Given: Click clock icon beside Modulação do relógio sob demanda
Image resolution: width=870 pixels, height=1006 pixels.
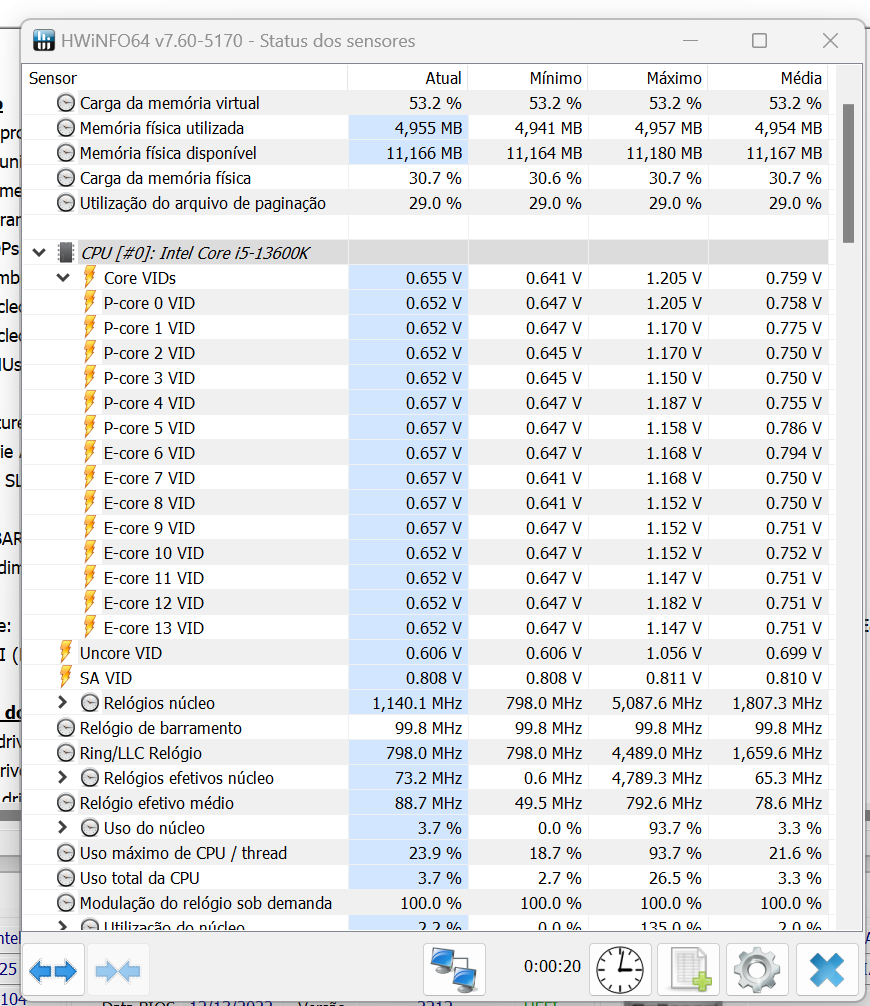Looking at the screenshot, I should [x=65, y=903].
